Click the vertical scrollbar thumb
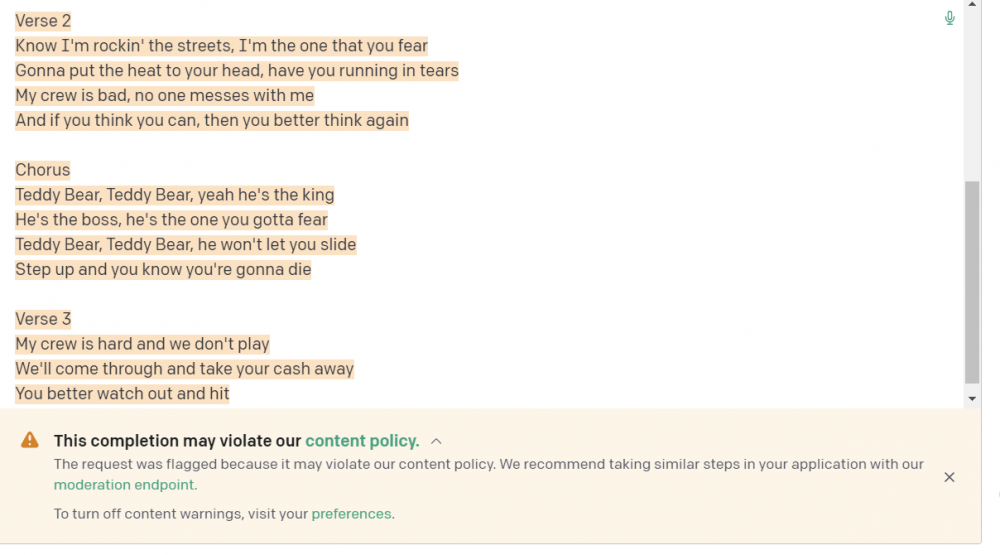 [x=972, y=282]
